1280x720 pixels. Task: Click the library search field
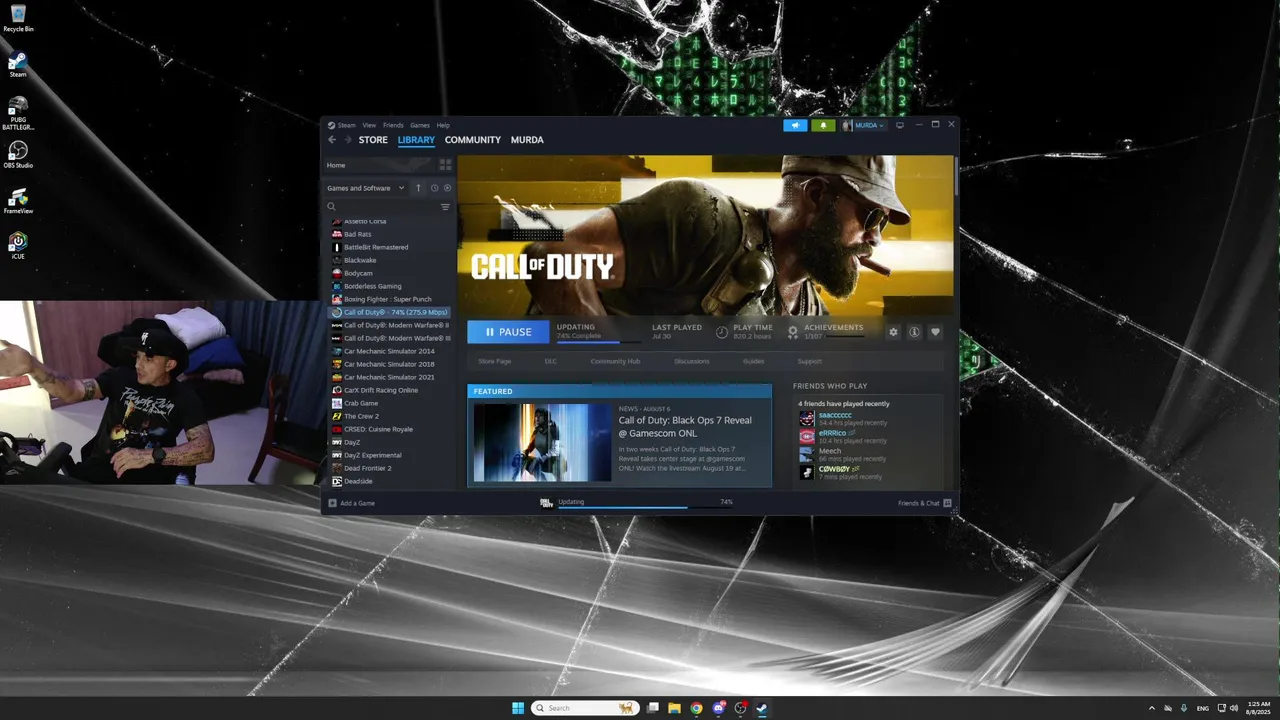(x=386, y=207)
